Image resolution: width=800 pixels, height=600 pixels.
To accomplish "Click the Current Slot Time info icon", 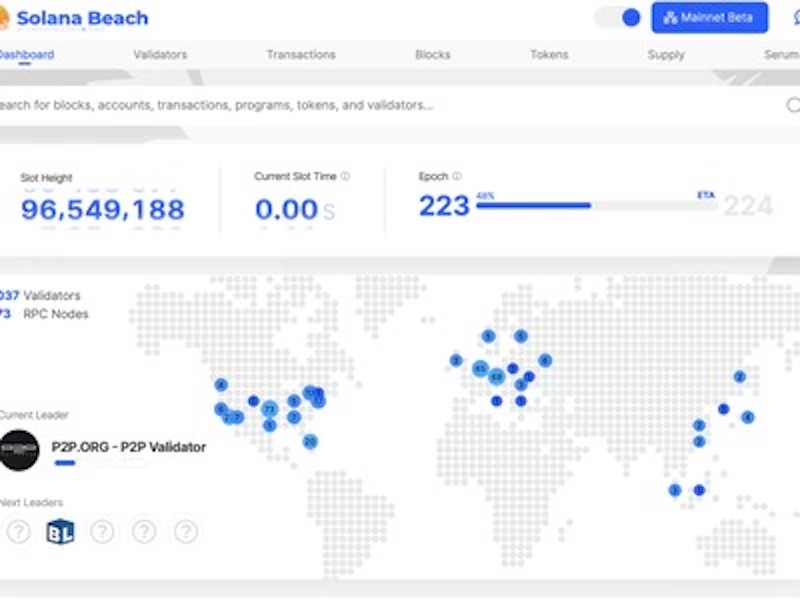I will point(345,177).
